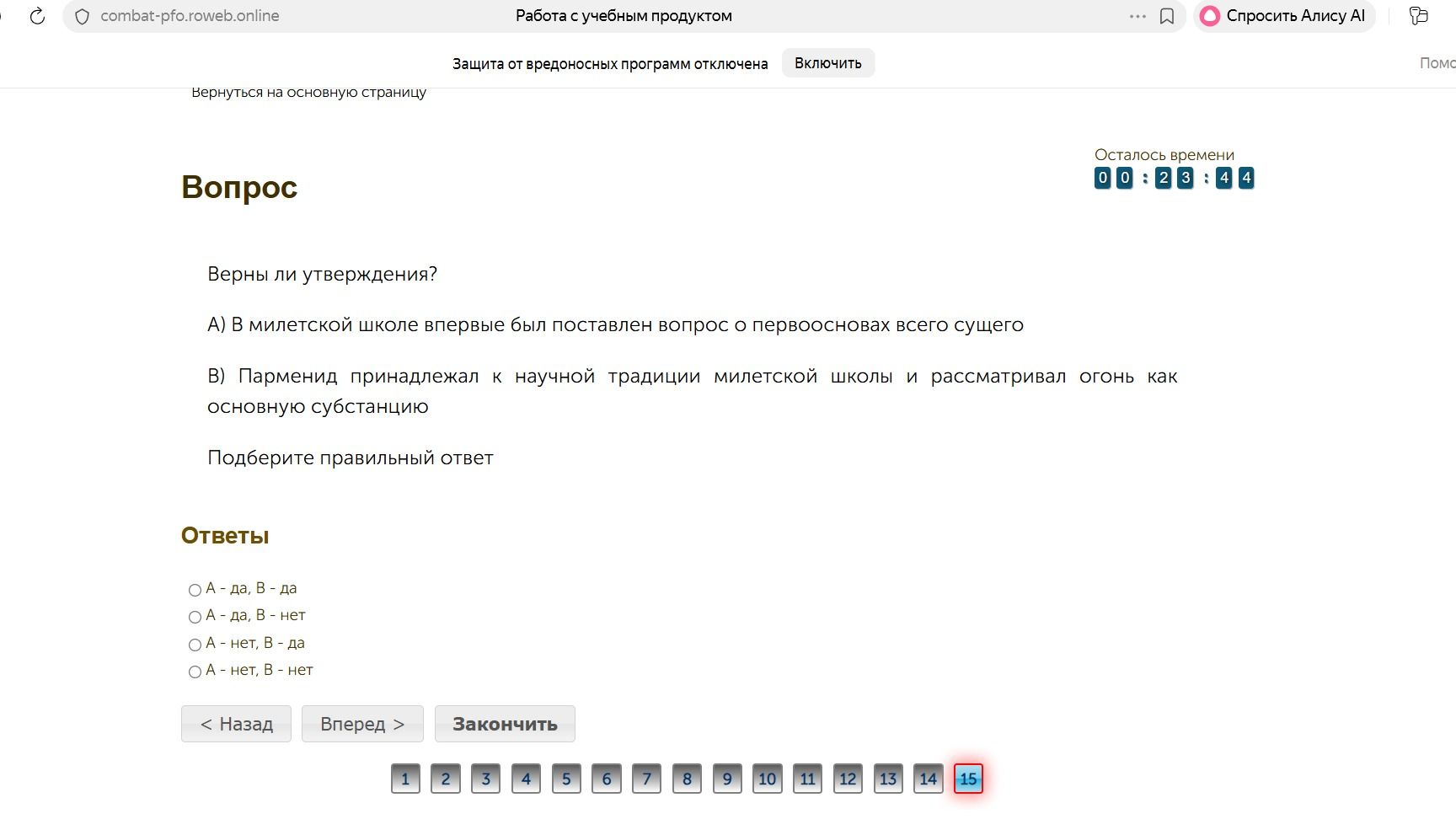Bookmark this page with the bookmark icon
This screenshot has height=819, width=1456.
[x=1167, y=16]
